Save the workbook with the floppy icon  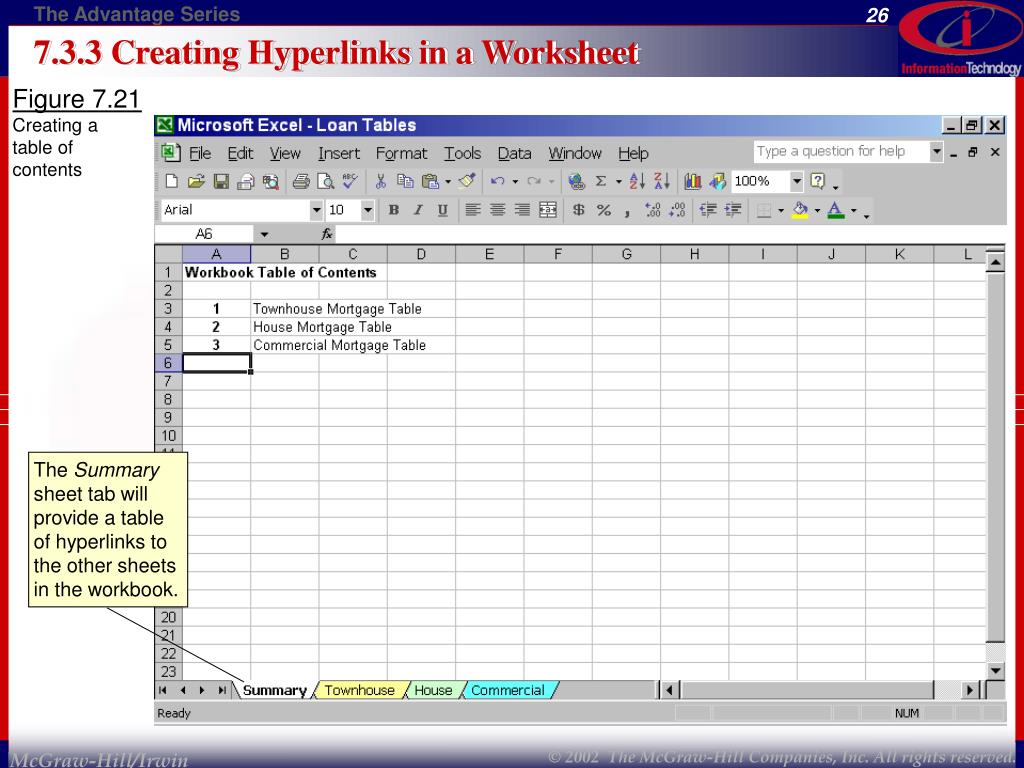[x=221, y=182]
